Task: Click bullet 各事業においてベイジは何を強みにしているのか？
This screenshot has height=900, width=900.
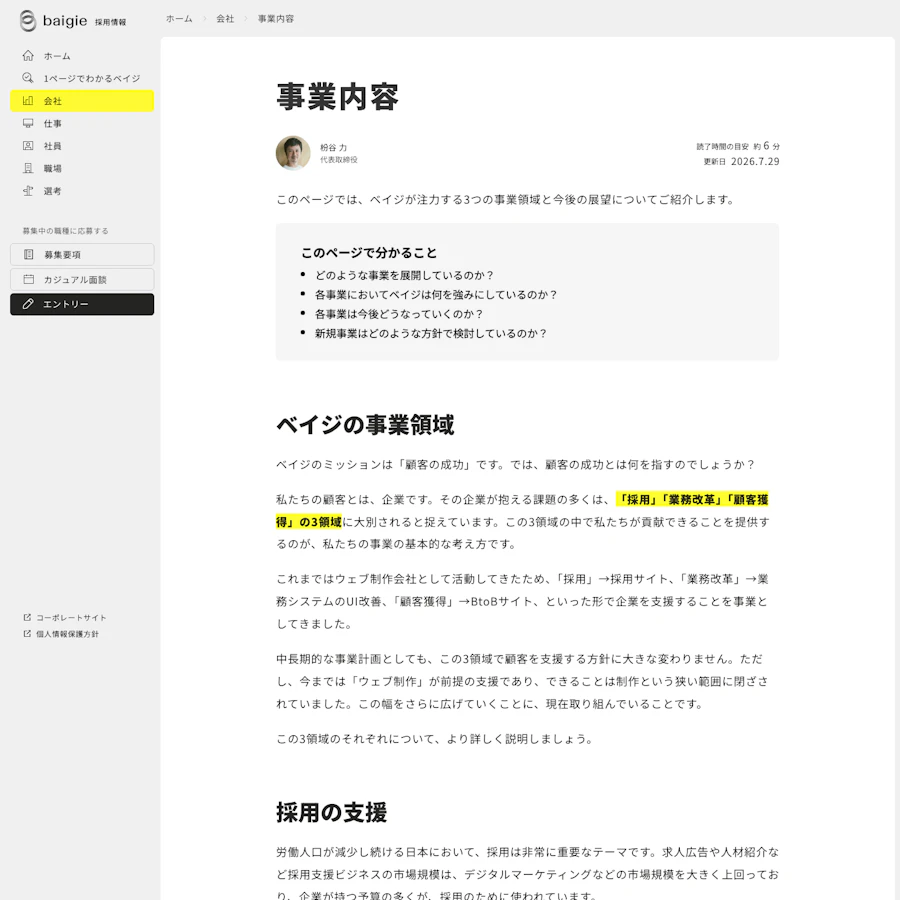Action: pyautogui.click(x=436, y=294)
